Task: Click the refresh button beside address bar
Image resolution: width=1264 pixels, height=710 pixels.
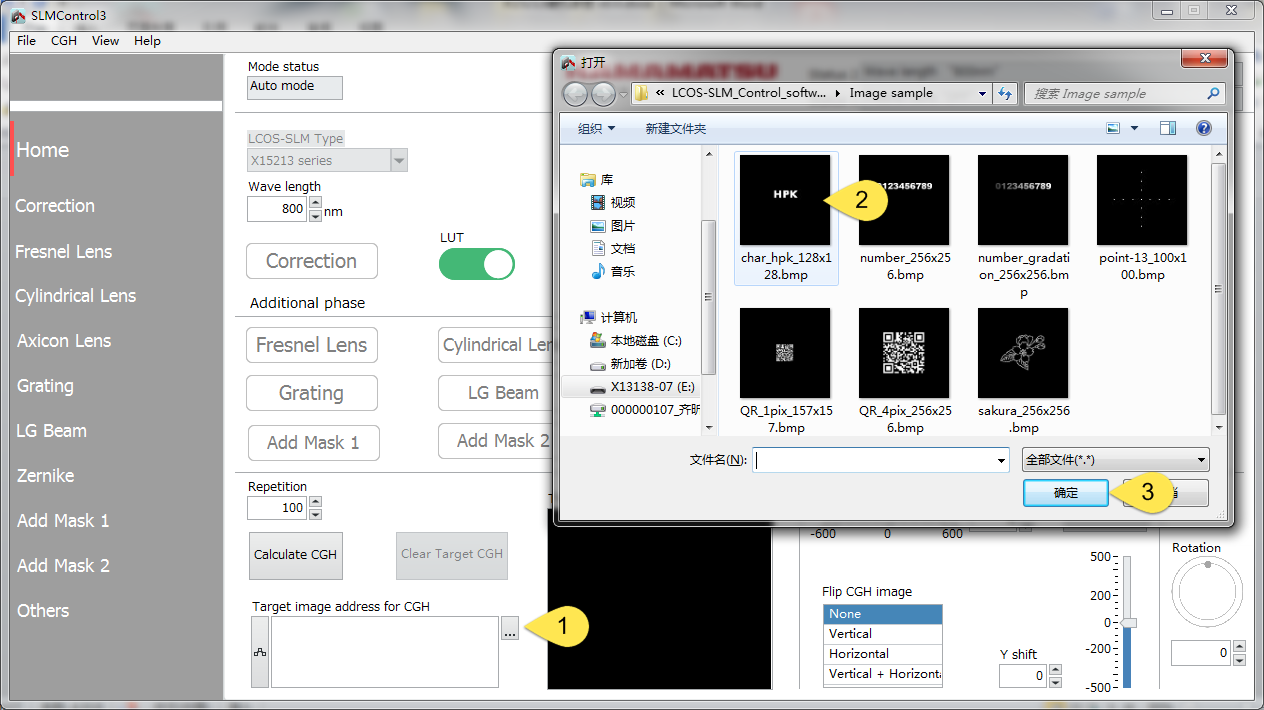Action: point(1005,93)
